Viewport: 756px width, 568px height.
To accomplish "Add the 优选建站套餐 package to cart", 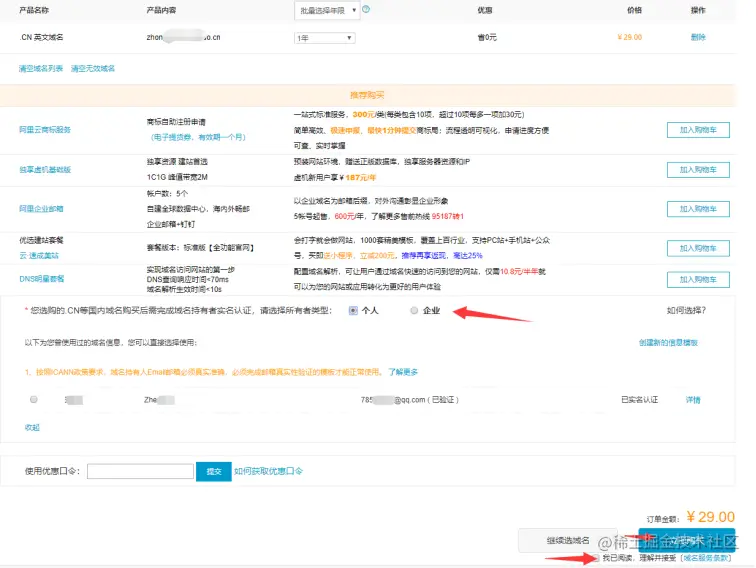I will tap(698, 248).
